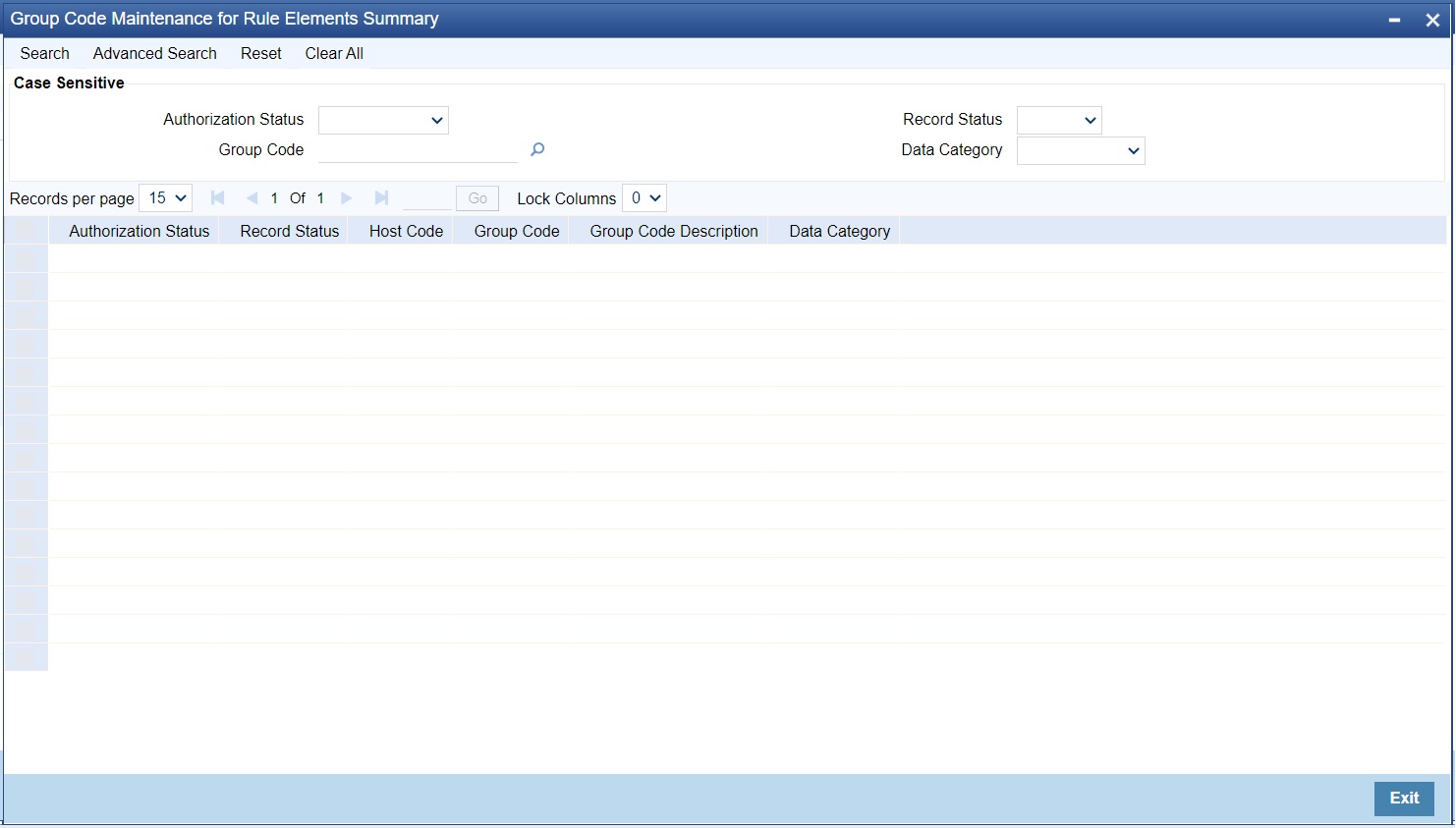Click the Host Code column header
Screen dimensions: 1456x828
tap(407, 231)
